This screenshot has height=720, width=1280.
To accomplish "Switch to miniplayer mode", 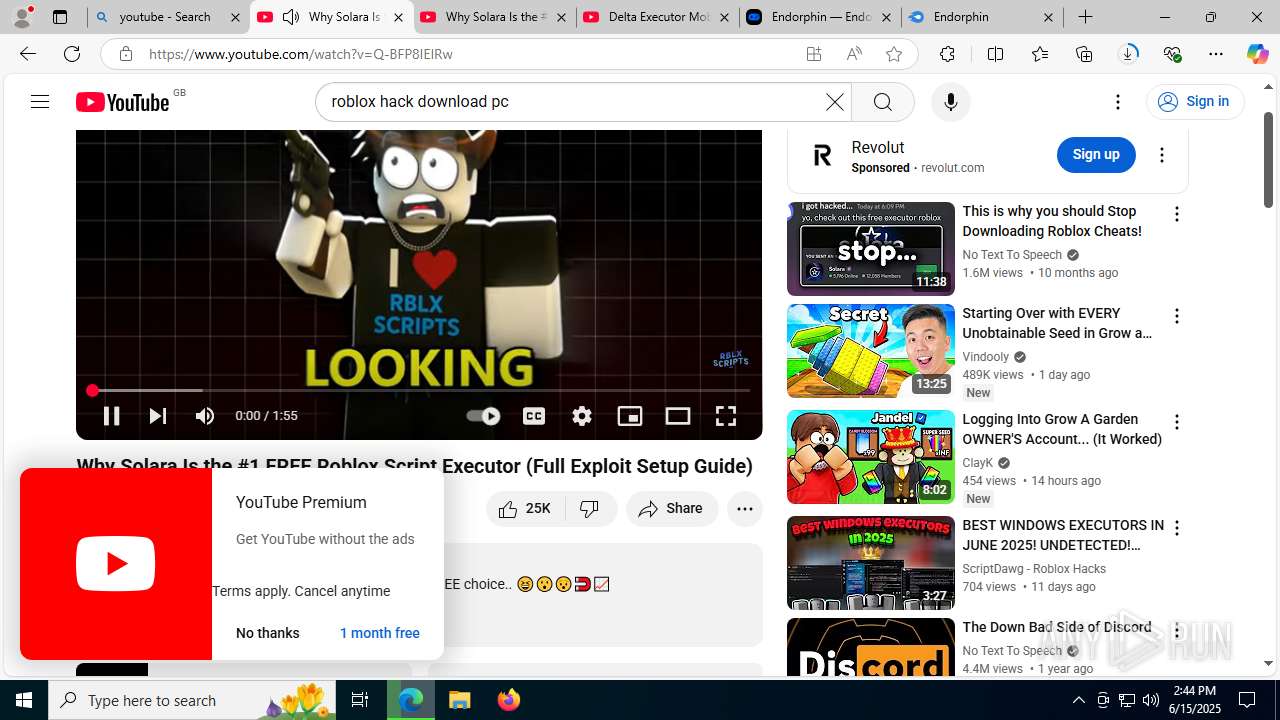I will 630,416.
